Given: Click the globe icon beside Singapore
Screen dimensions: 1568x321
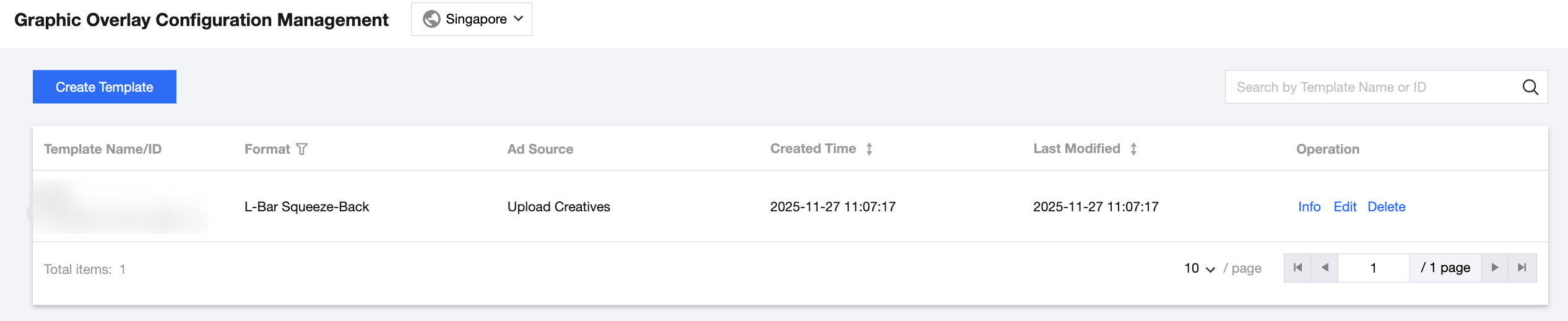Looking at the screenshot, I should coord(431,19).
